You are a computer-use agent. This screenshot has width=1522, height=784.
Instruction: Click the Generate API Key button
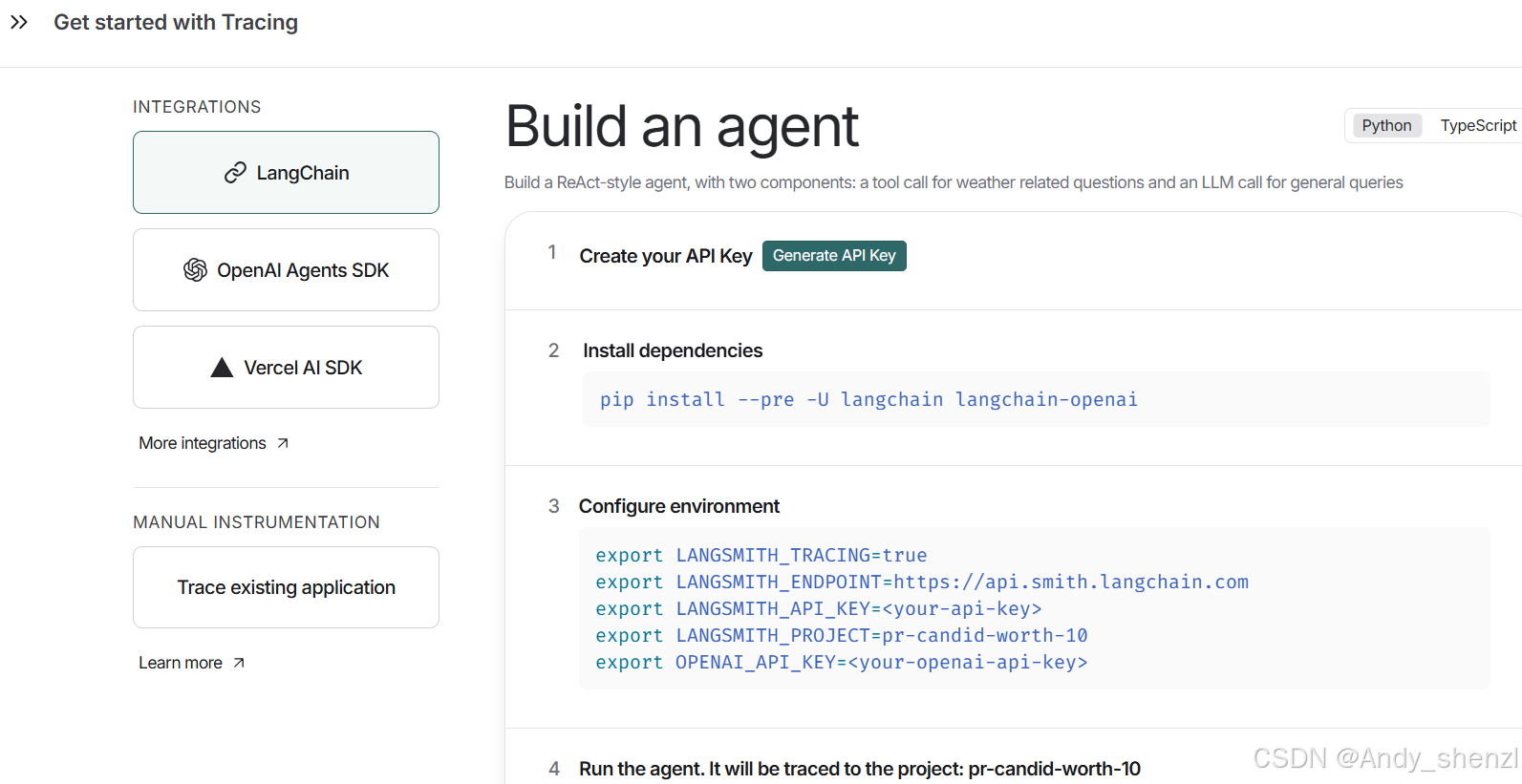[834, 256]
